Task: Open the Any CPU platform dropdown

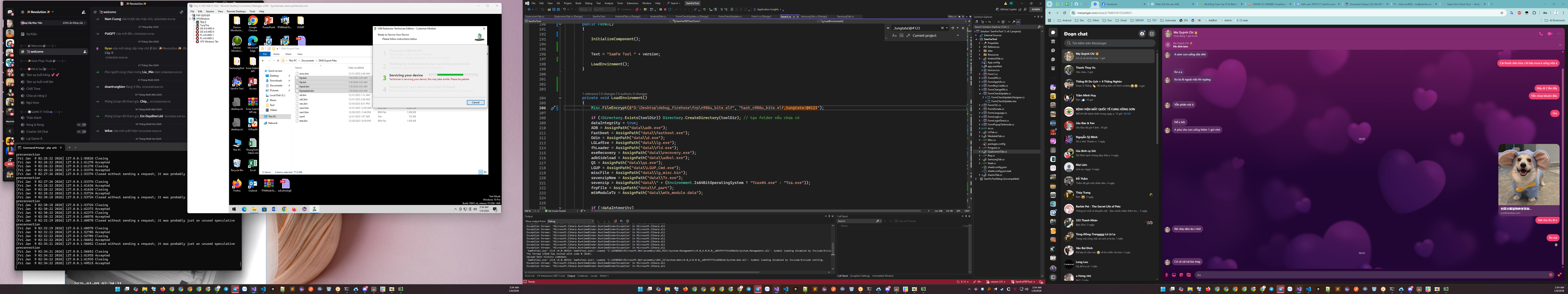Action: [x=604, y=9]
